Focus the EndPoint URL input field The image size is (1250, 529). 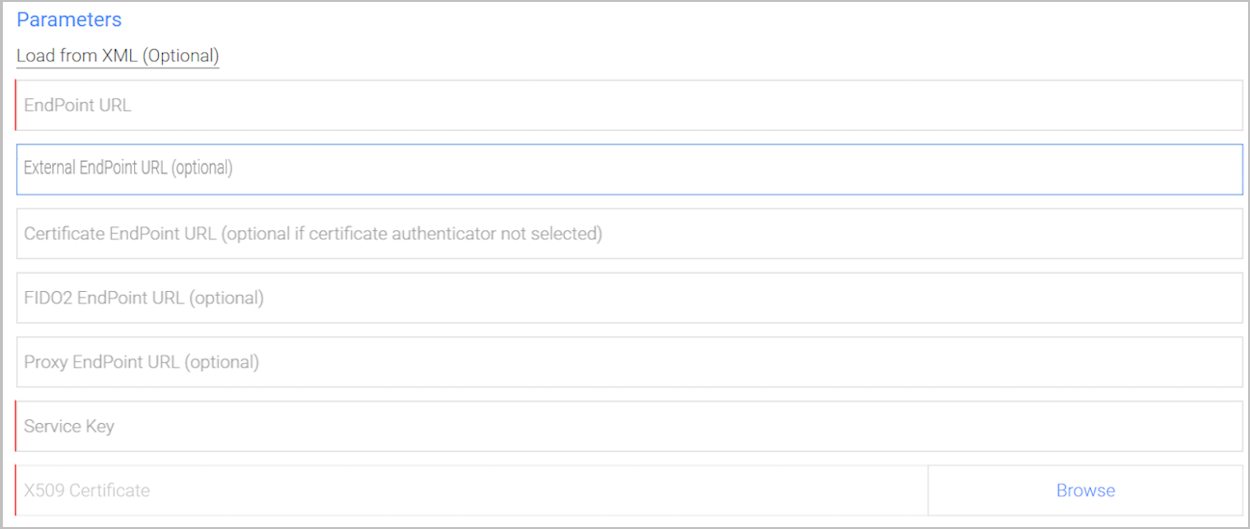[629, 105]
